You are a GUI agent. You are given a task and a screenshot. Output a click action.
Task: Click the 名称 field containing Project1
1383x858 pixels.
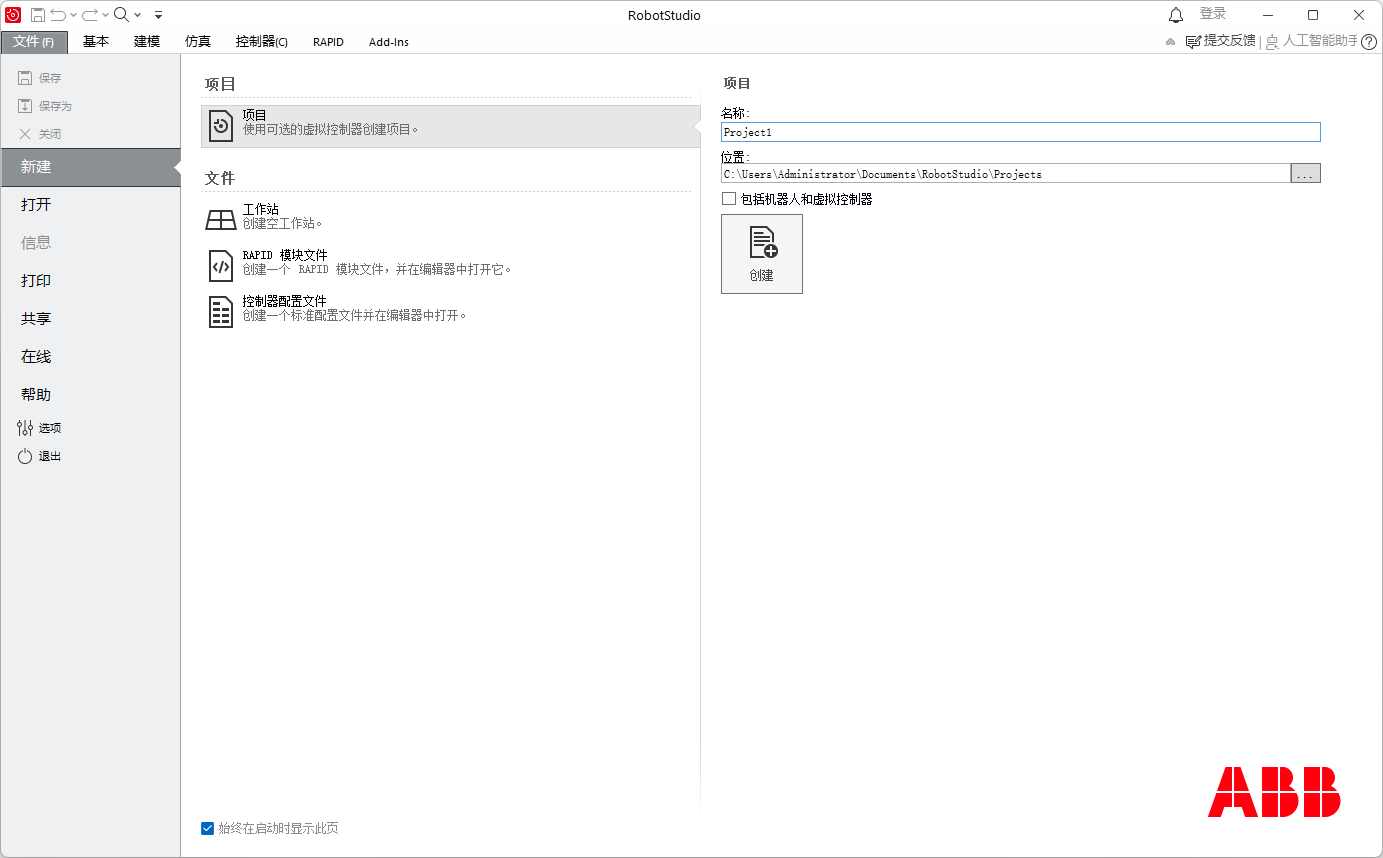click(1021, 132)
